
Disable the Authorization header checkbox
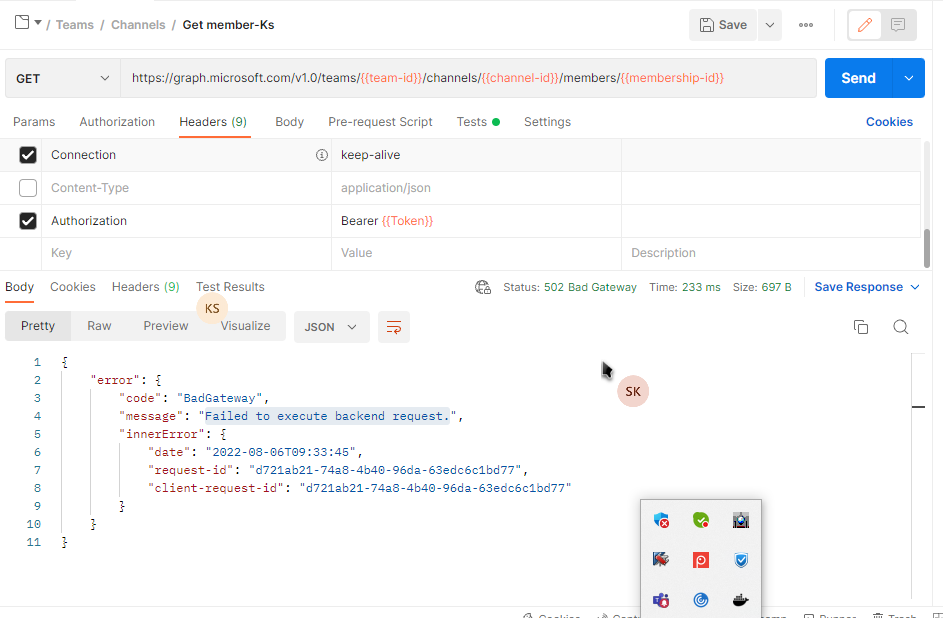27,220
